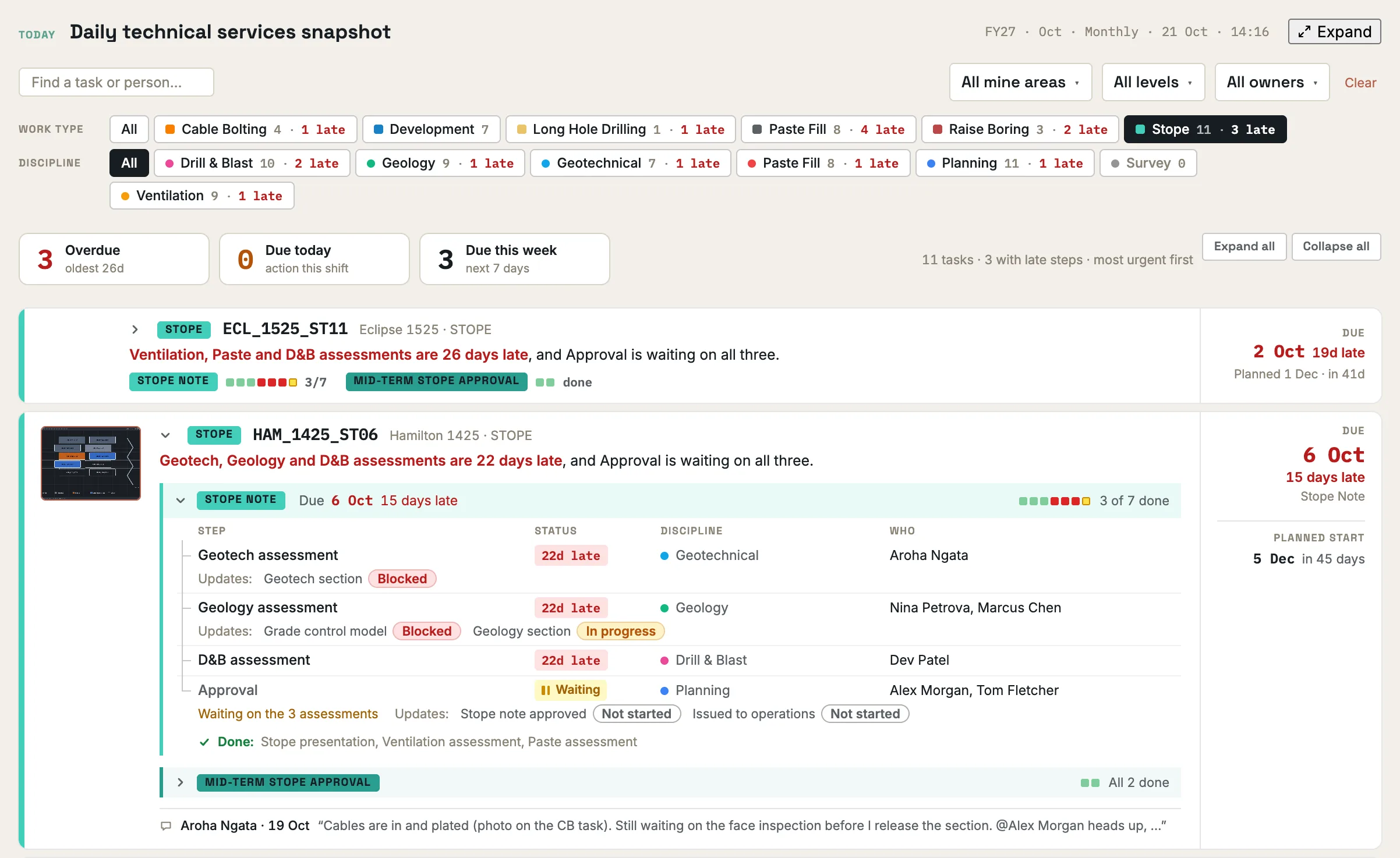Filter by Development work type
1400x858 pixels.
[x=431, y=129]
